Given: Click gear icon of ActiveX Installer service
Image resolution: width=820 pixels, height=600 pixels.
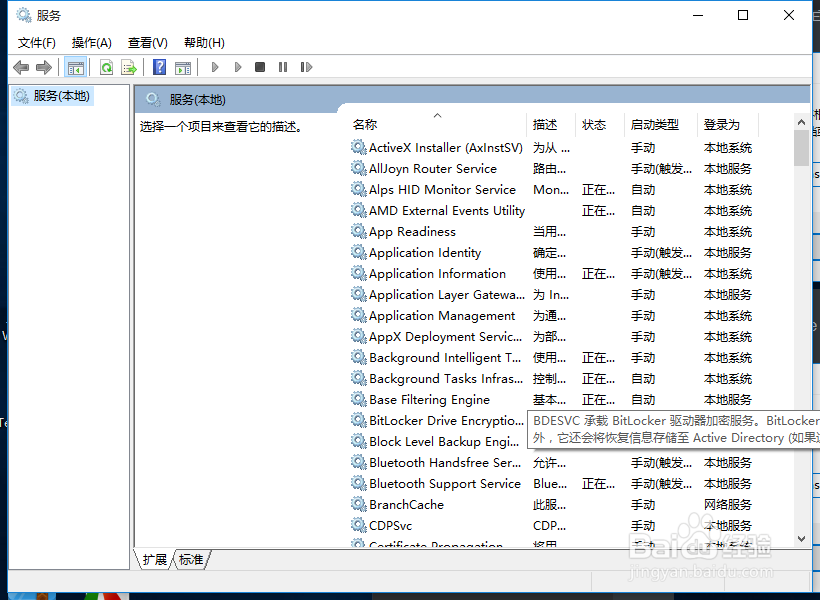Looking at the screenshot, I should coord(358,147).
